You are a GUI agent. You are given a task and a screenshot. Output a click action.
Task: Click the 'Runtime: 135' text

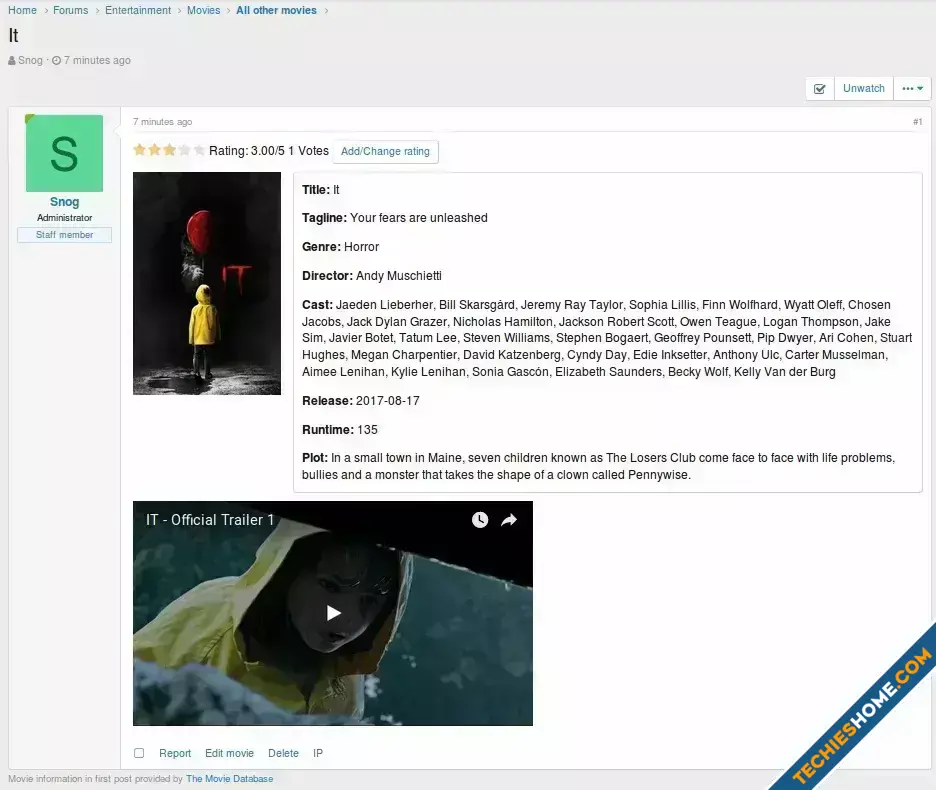pos(340,429)
